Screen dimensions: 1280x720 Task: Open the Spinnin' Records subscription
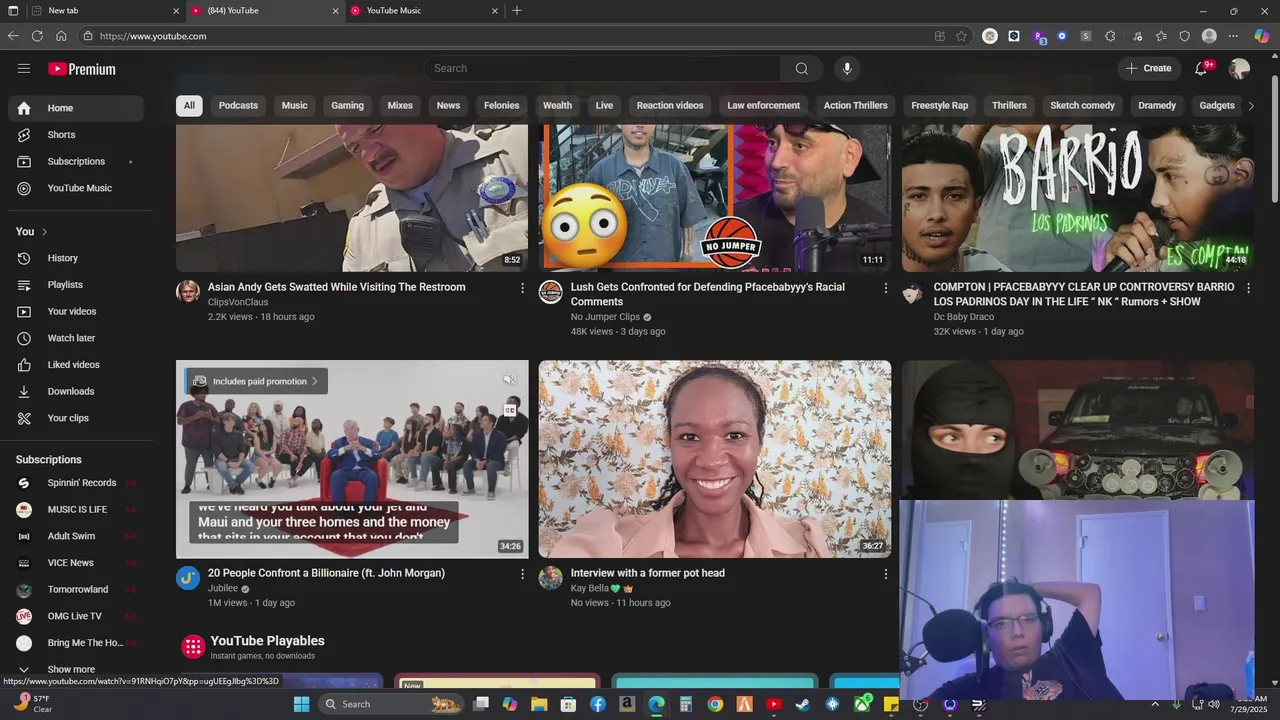pyautogui.click(x=76, y=483)
